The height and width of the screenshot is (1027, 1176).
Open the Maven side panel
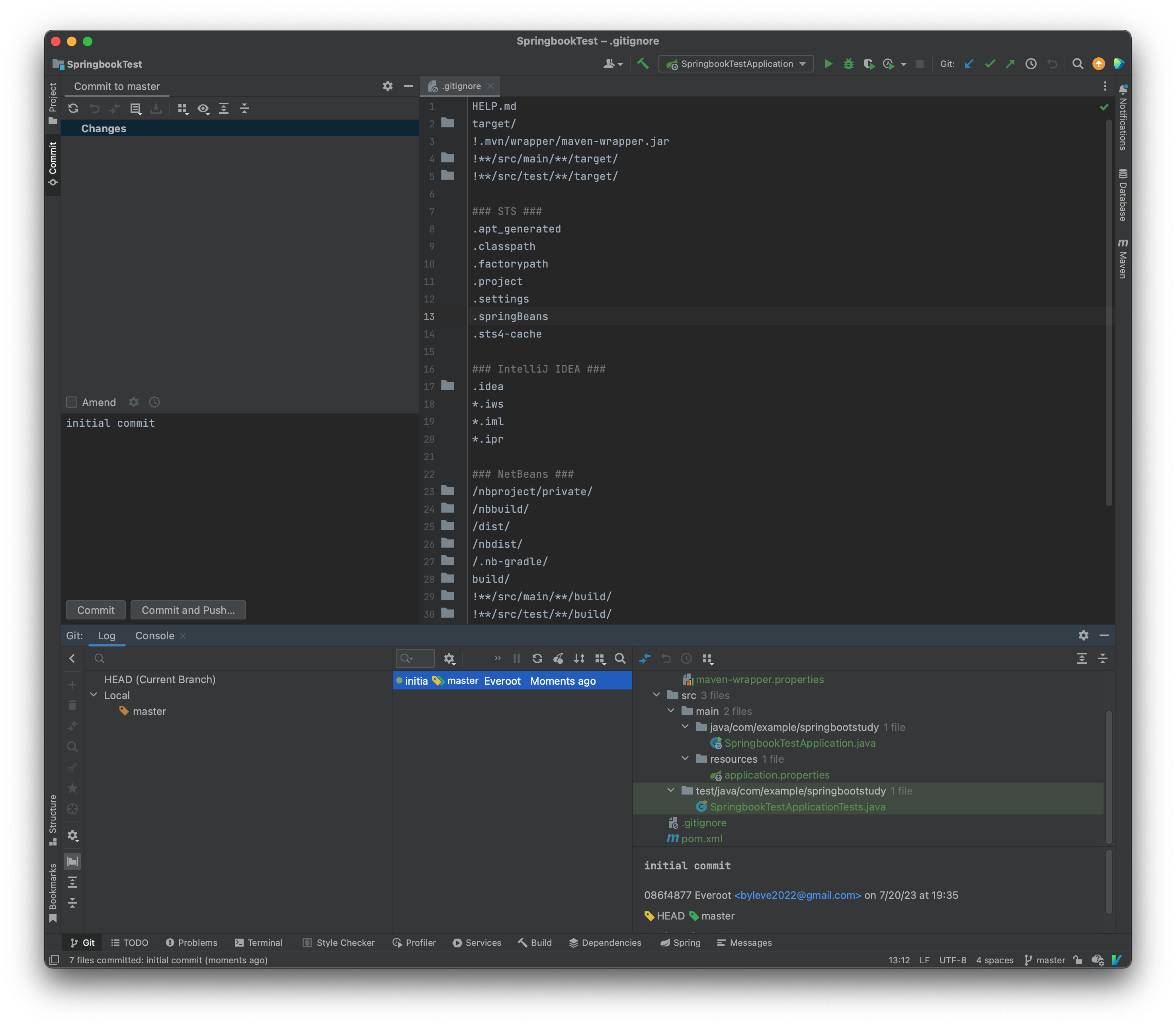click(1123, 258)
